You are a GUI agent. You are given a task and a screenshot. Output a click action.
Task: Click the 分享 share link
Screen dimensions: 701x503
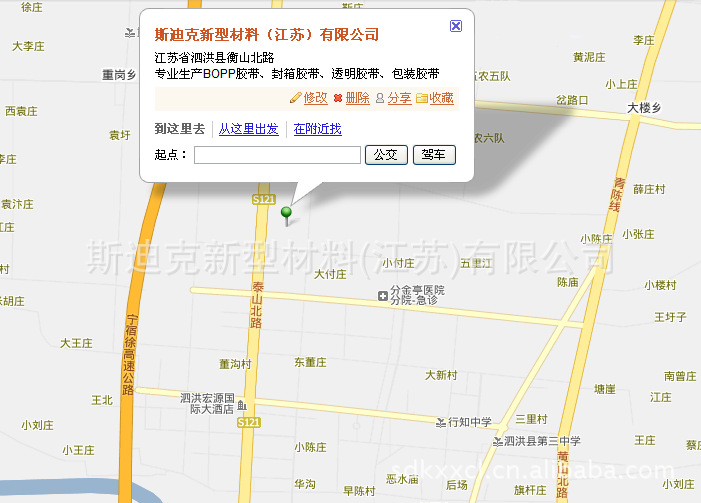coord(399,98)
